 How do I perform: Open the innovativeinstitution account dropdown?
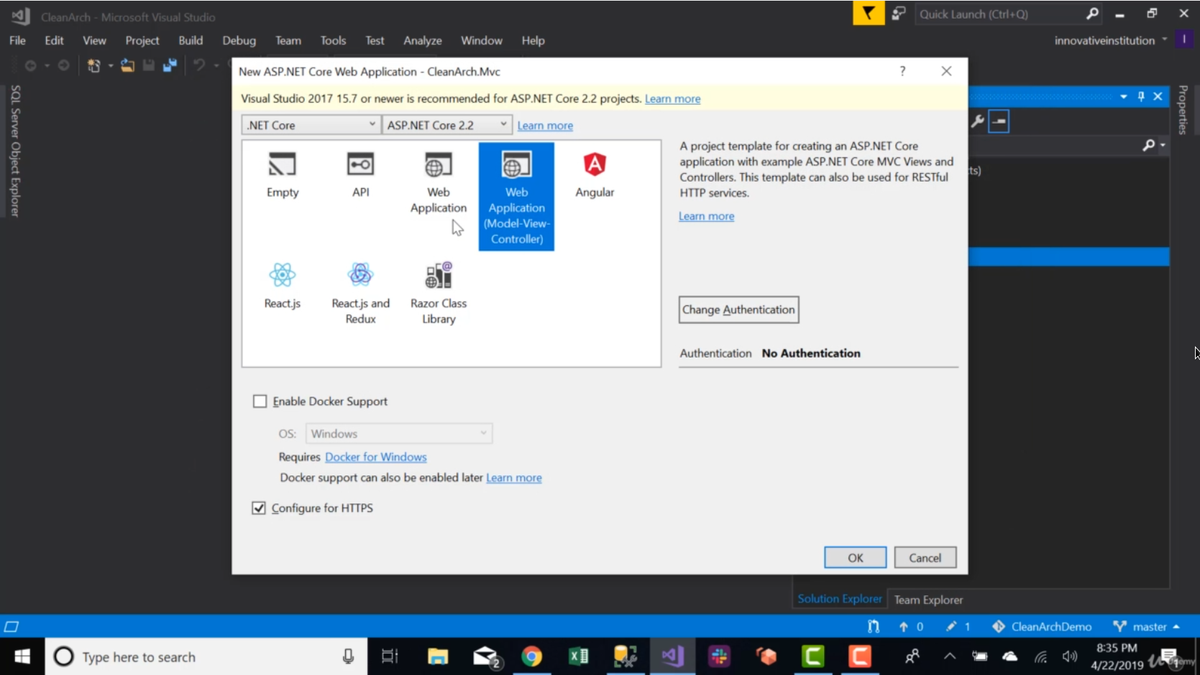coord(1110,40)
